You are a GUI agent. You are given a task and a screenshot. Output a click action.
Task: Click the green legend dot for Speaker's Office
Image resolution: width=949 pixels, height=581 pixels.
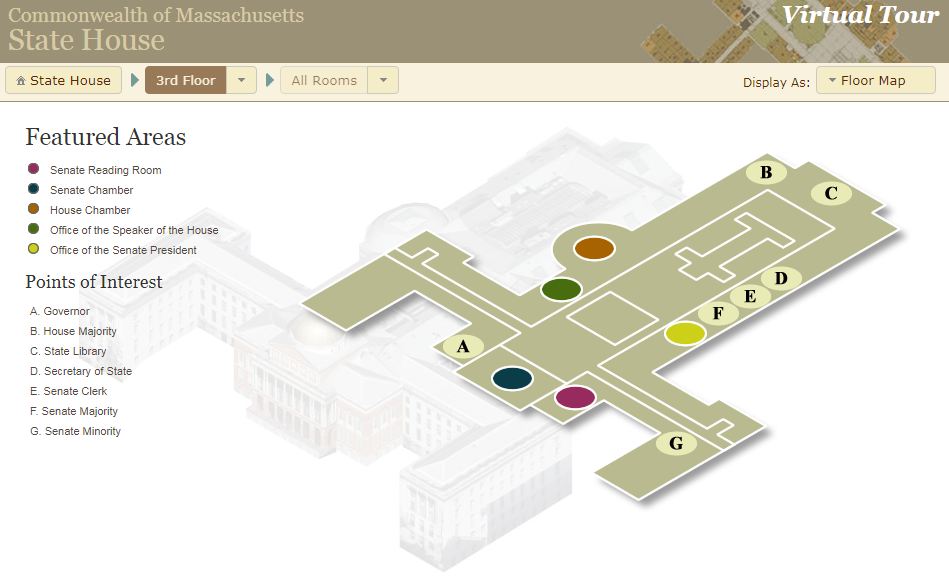coord(33,229)
